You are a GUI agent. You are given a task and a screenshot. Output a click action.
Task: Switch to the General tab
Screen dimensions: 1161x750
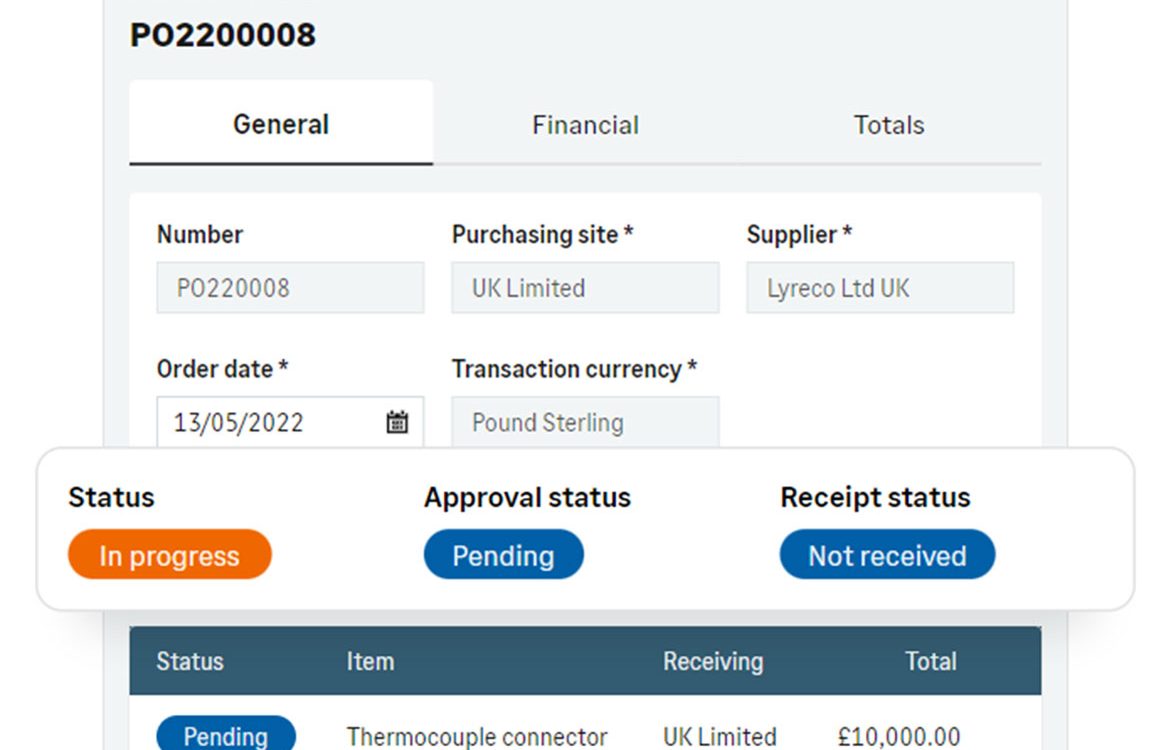tap(281, 123)
